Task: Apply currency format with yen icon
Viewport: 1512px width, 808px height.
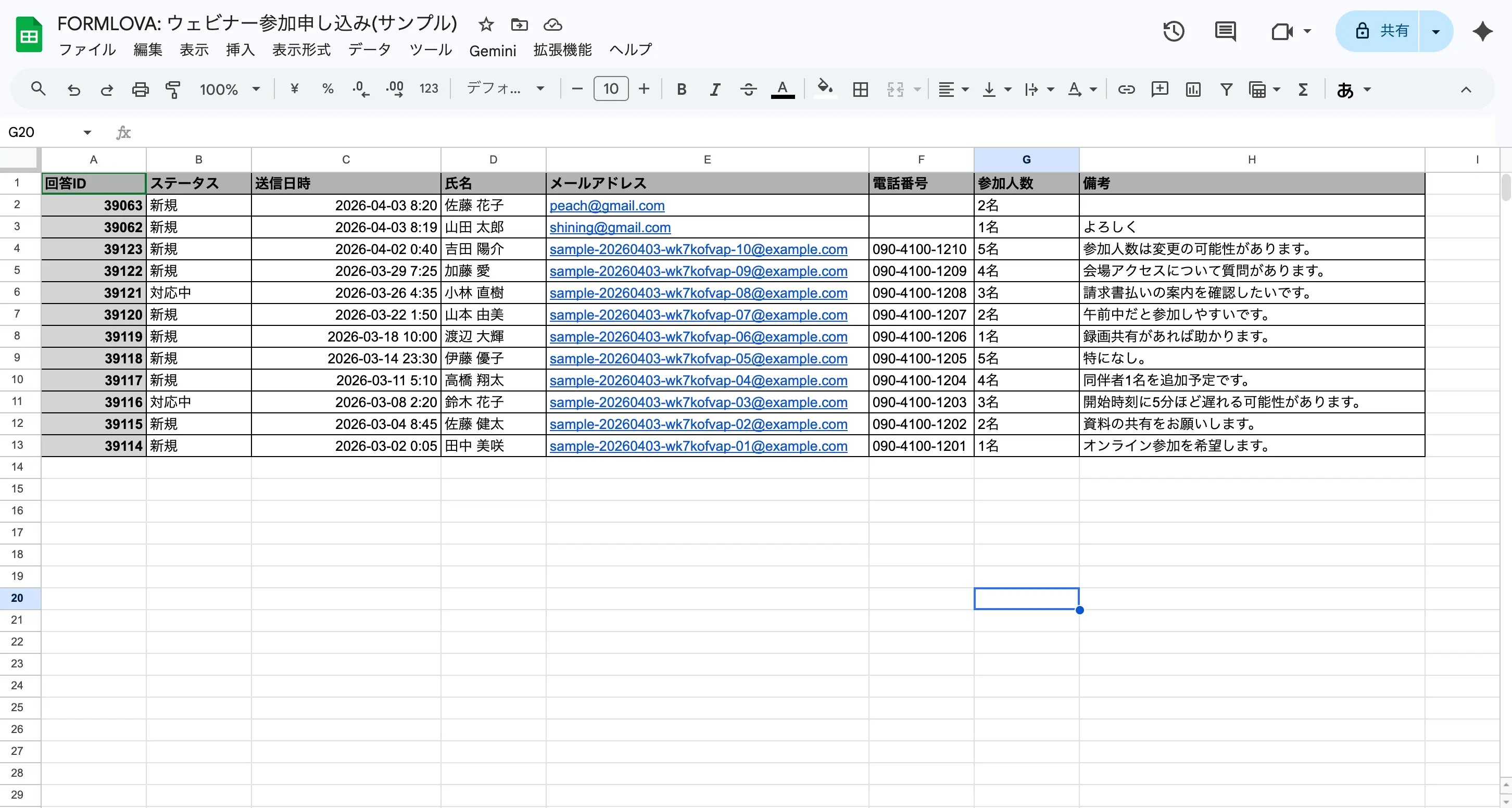Action: coord(295,89)
